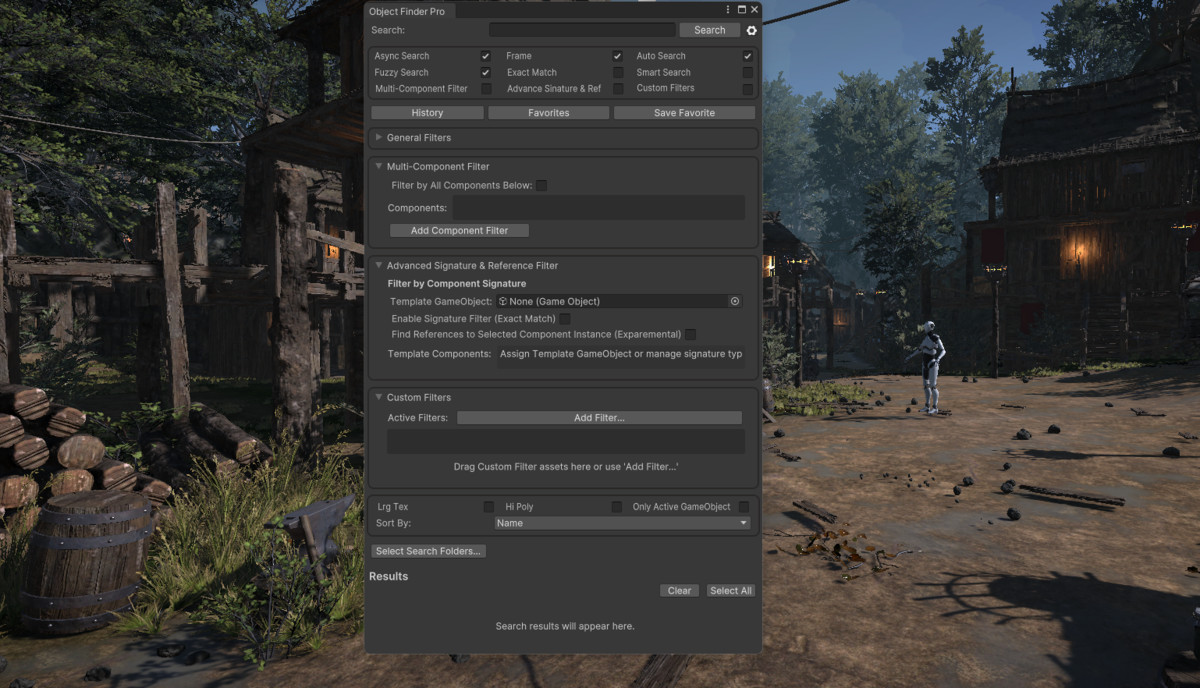Check Enable Signature Filter (Exact Match)
This screenshot has height=688, width=1200.
coord(566,318)
